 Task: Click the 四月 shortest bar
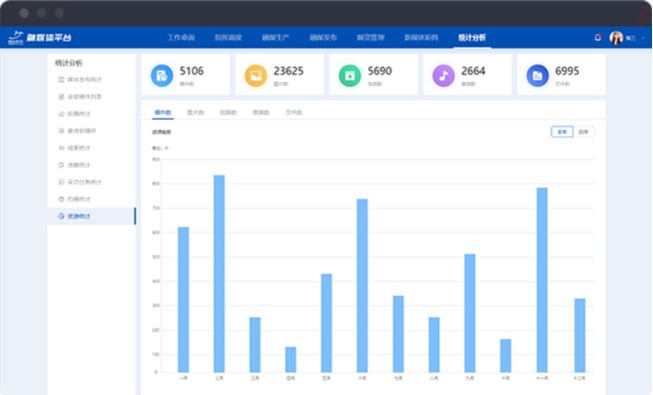click(291, 360)
